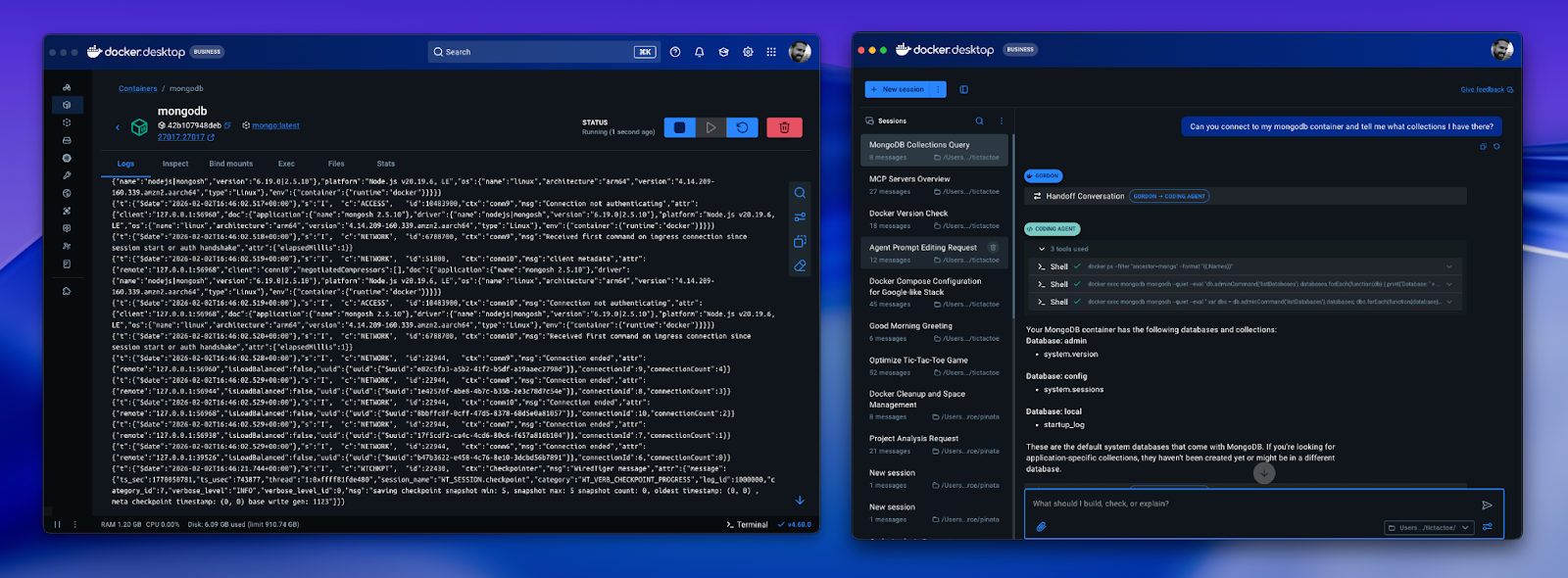Image resolution: width=1568 pixels, height=578 pixels.
Task: Expand the first Shell command row
Action: tap(1448, 266)
